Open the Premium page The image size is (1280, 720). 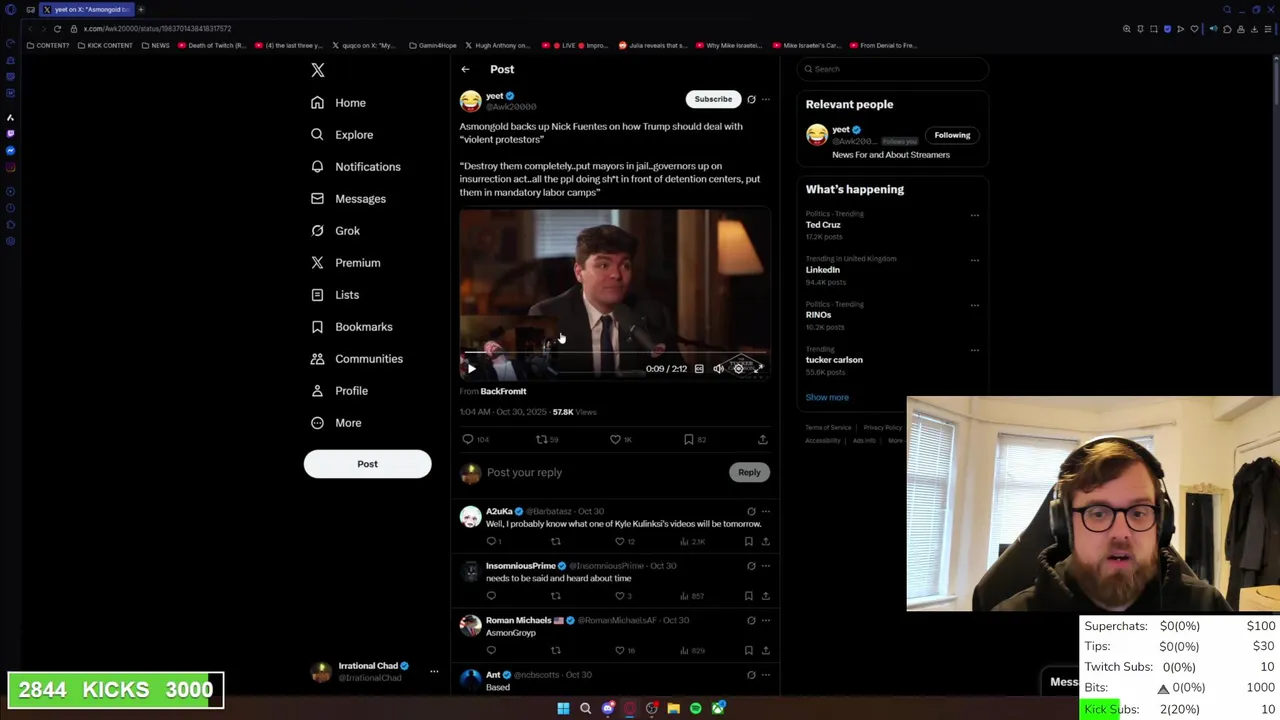point(345,263)
